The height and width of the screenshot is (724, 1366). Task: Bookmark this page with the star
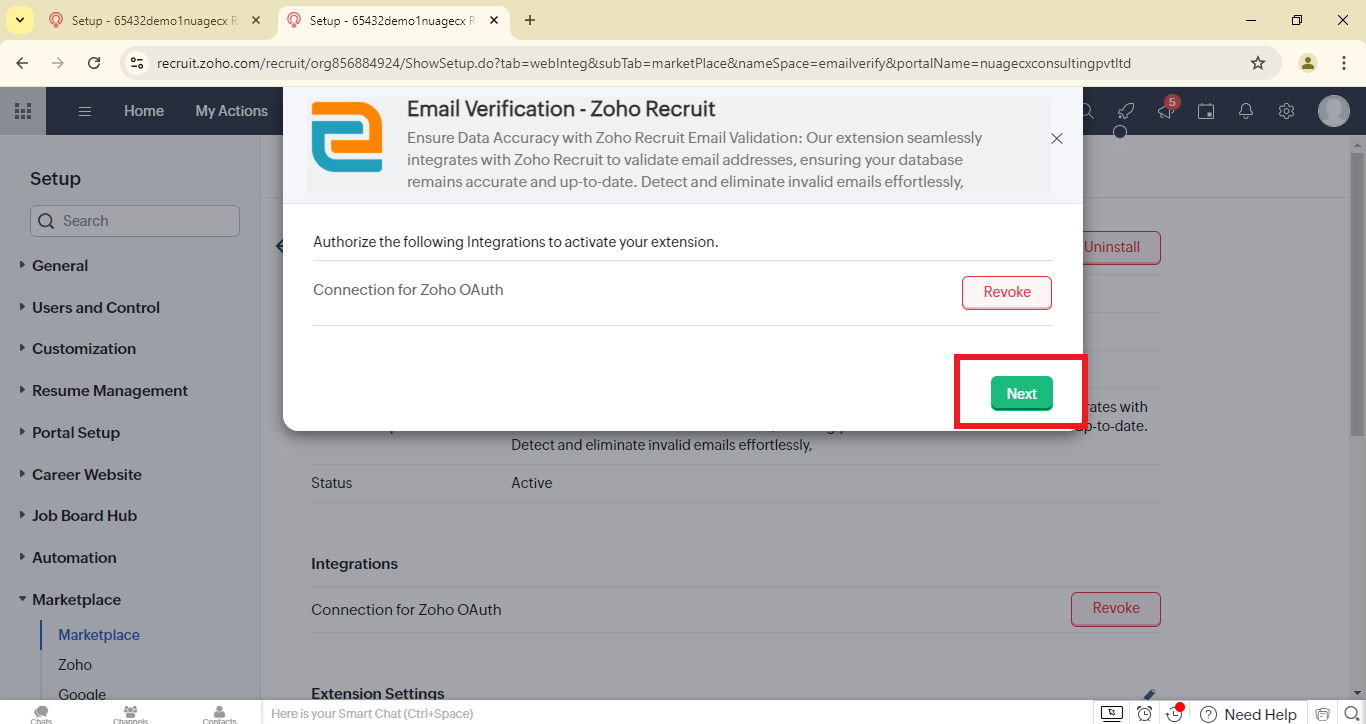click(1258, 63)
